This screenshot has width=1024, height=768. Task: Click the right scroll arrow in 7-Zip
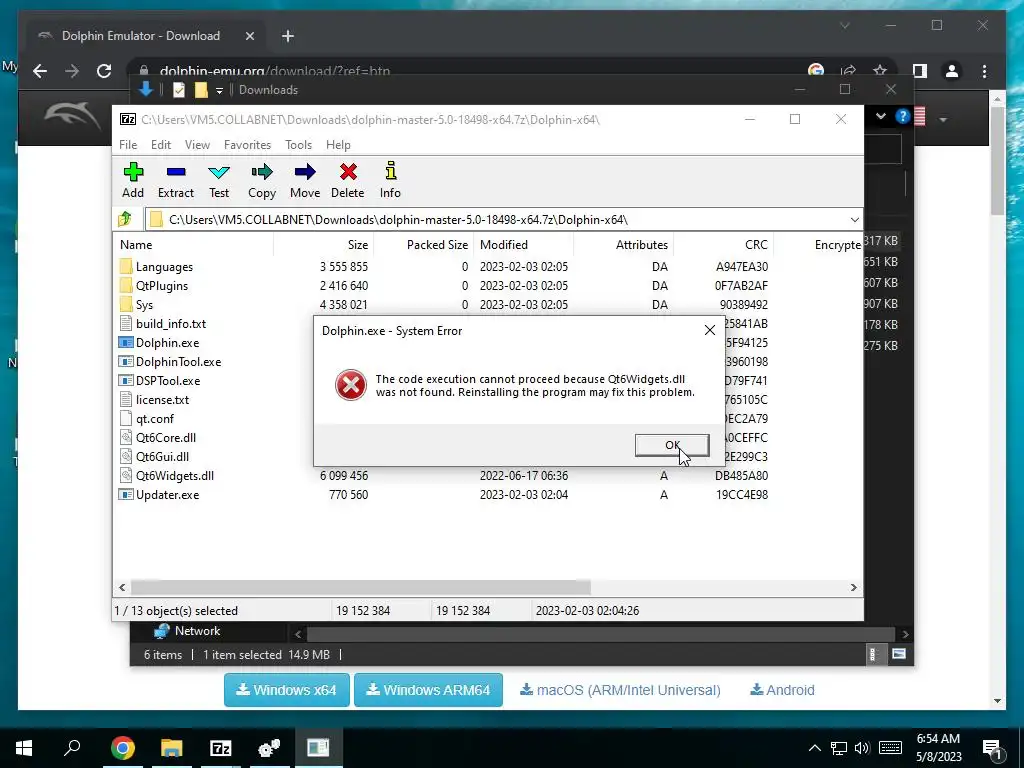tap(854, 587)
